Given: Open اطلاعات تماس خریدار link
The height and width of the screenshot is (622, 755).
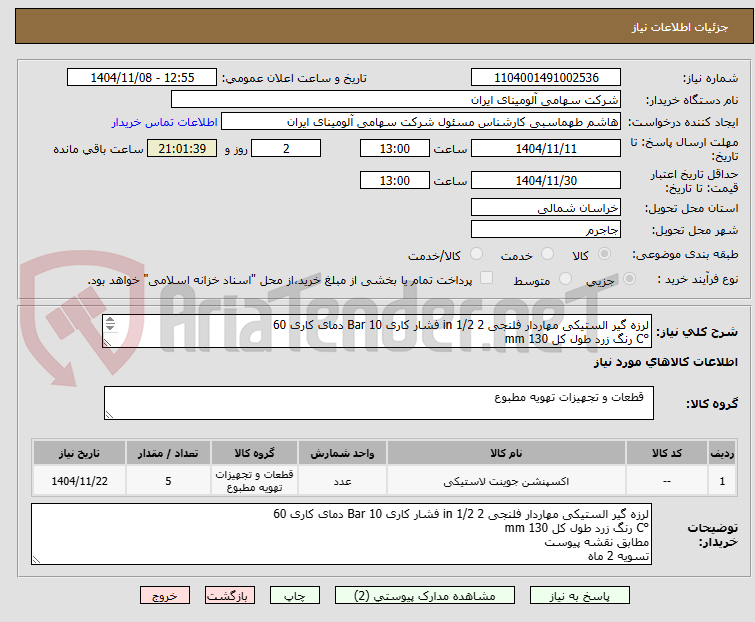Looking at the screenshot, I should point(165,122).
